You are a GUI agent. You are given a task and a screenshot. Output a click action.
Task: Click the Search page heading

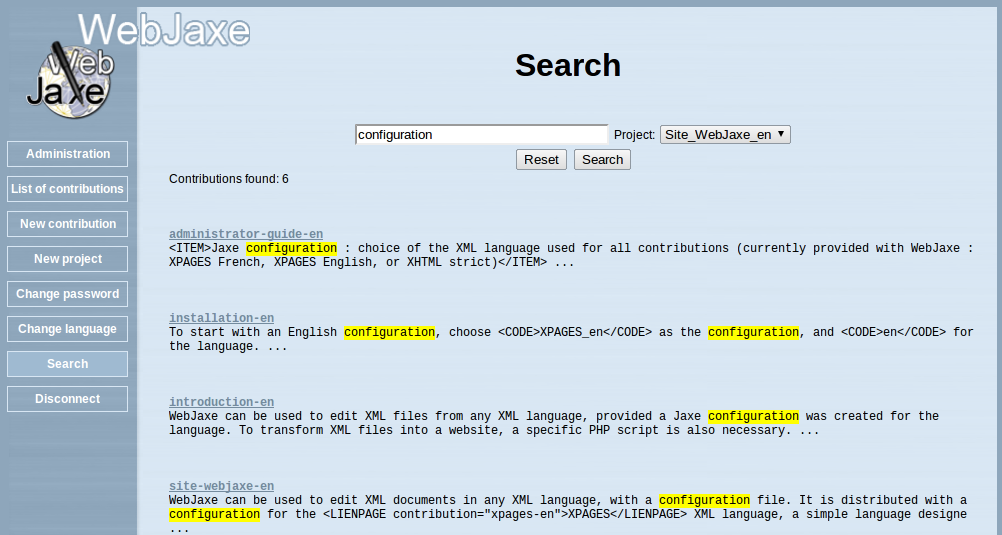[568, 65]
